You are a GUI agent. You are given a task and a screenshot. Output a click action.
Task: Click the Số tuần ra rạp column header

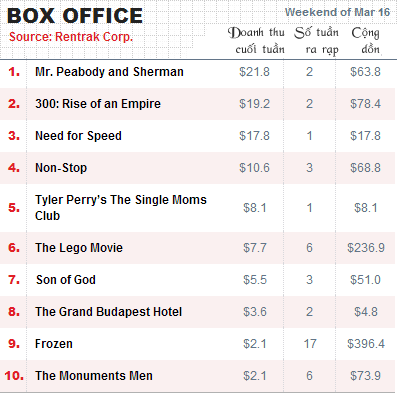click(x=316, y=41)
